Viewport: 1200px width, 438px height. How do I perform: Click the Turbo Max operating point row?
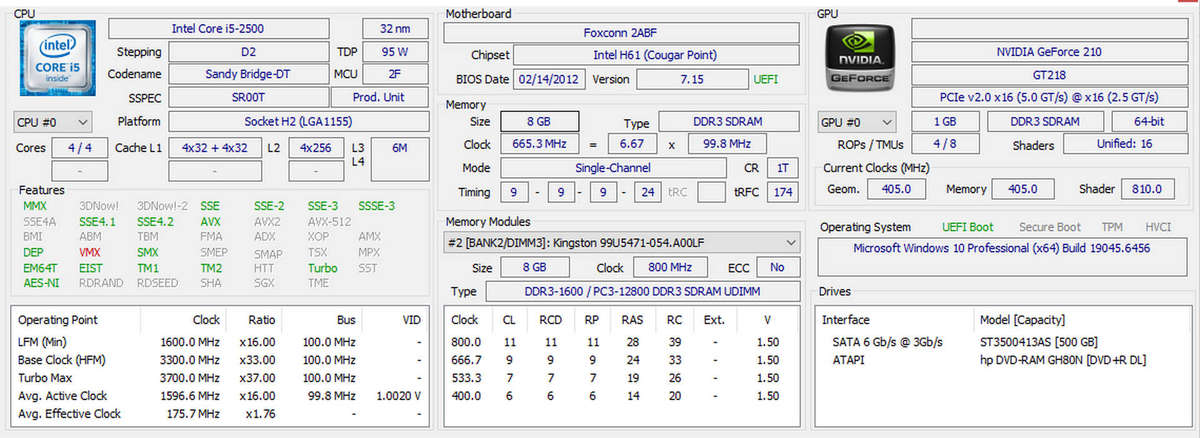(222, 378)
